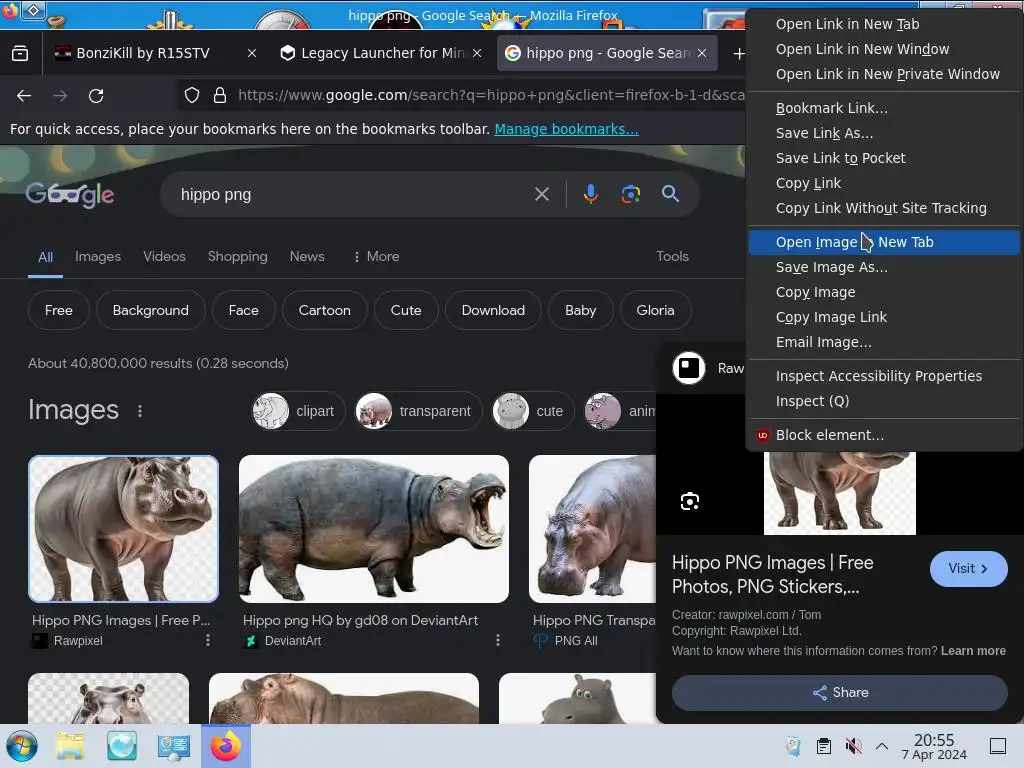Choose Open Link in New Window
Viewport: 1024px width, 768px height.
(884, 49)
